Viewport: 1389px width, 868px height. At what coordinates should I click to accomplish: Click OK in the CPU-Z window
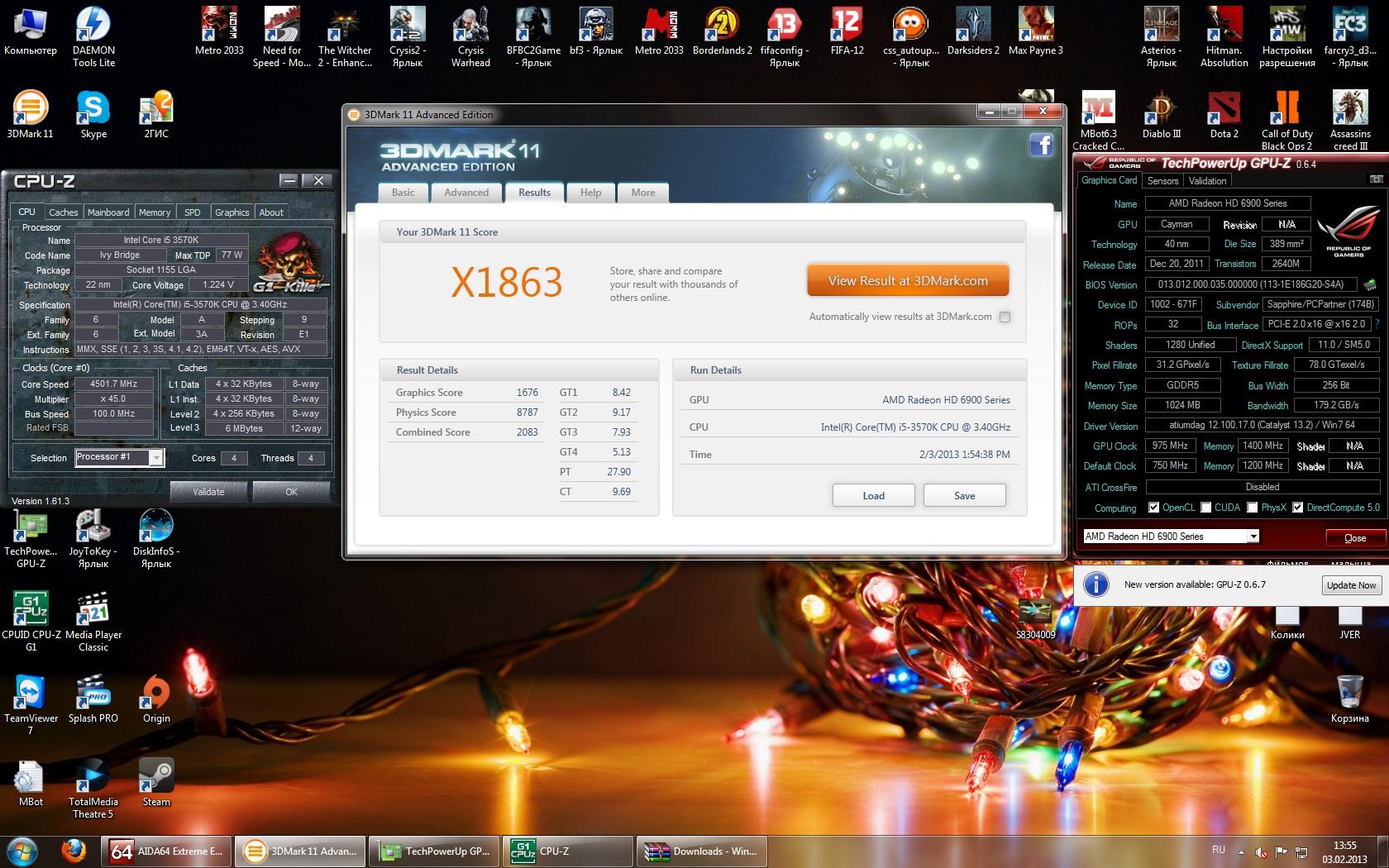pyautogui.click(x=291, y=492)
